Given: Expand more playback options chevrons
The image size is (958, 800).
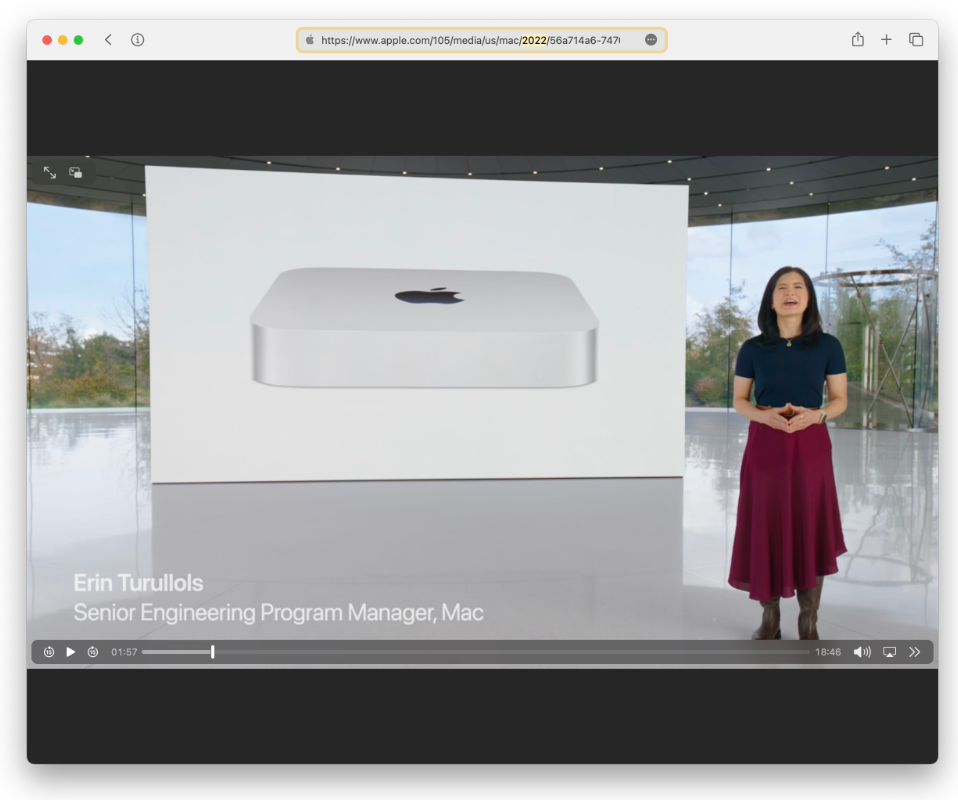Looking at the screenshot, I should click(x=914, y=652).
